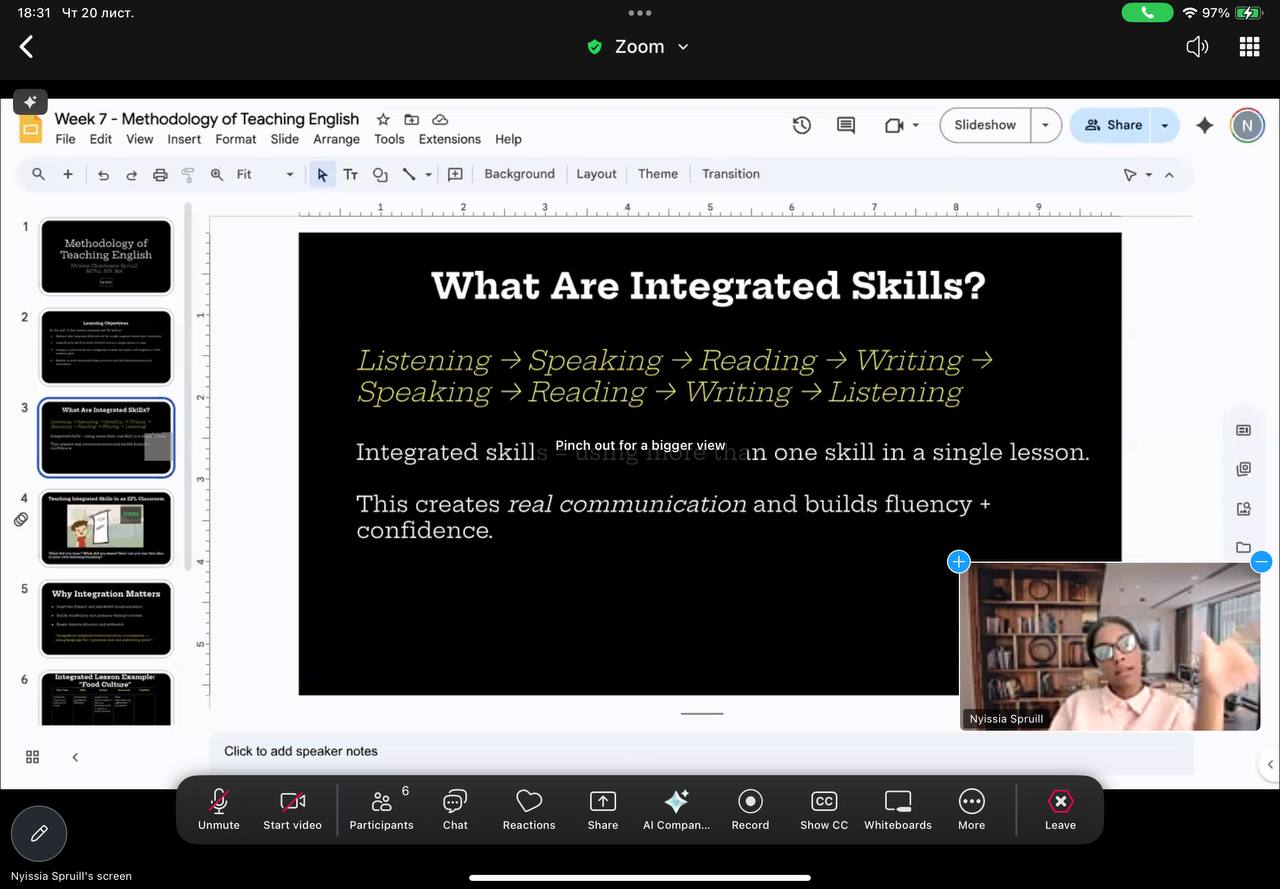
Task: Tap the annotation pencil icon
Action: (x=39, y=833)
